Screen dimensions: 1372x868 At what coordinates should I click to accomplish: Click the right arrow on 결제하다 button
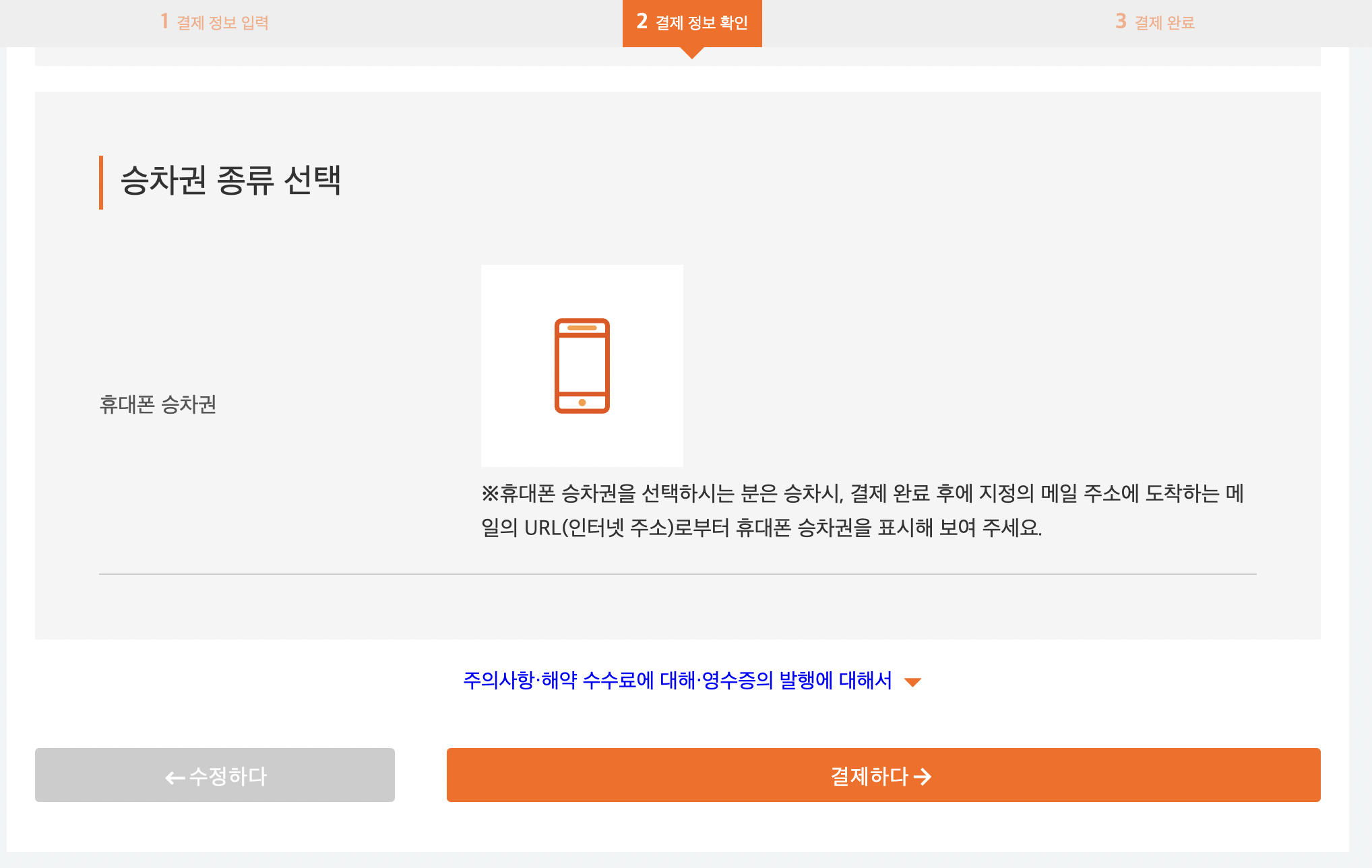pos(923,777)
